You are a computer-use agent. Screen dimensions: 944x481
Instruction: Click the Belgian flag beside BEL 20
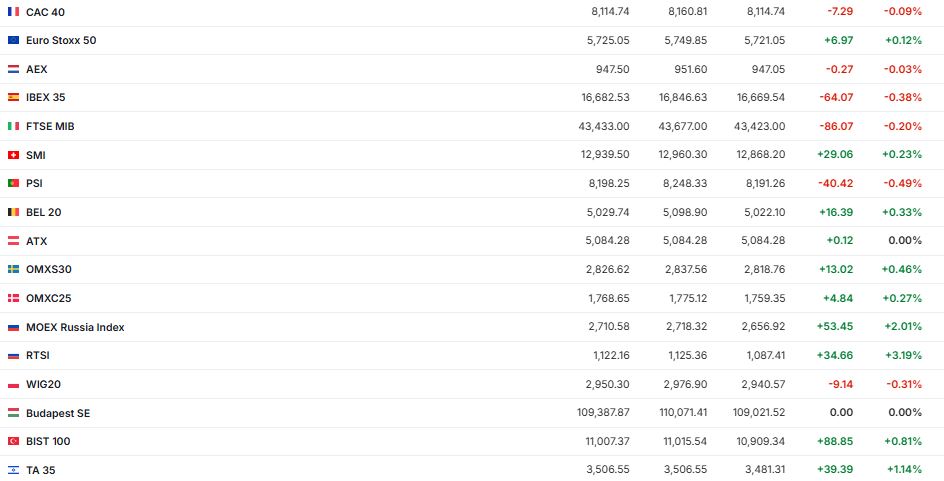click(13, 212)
